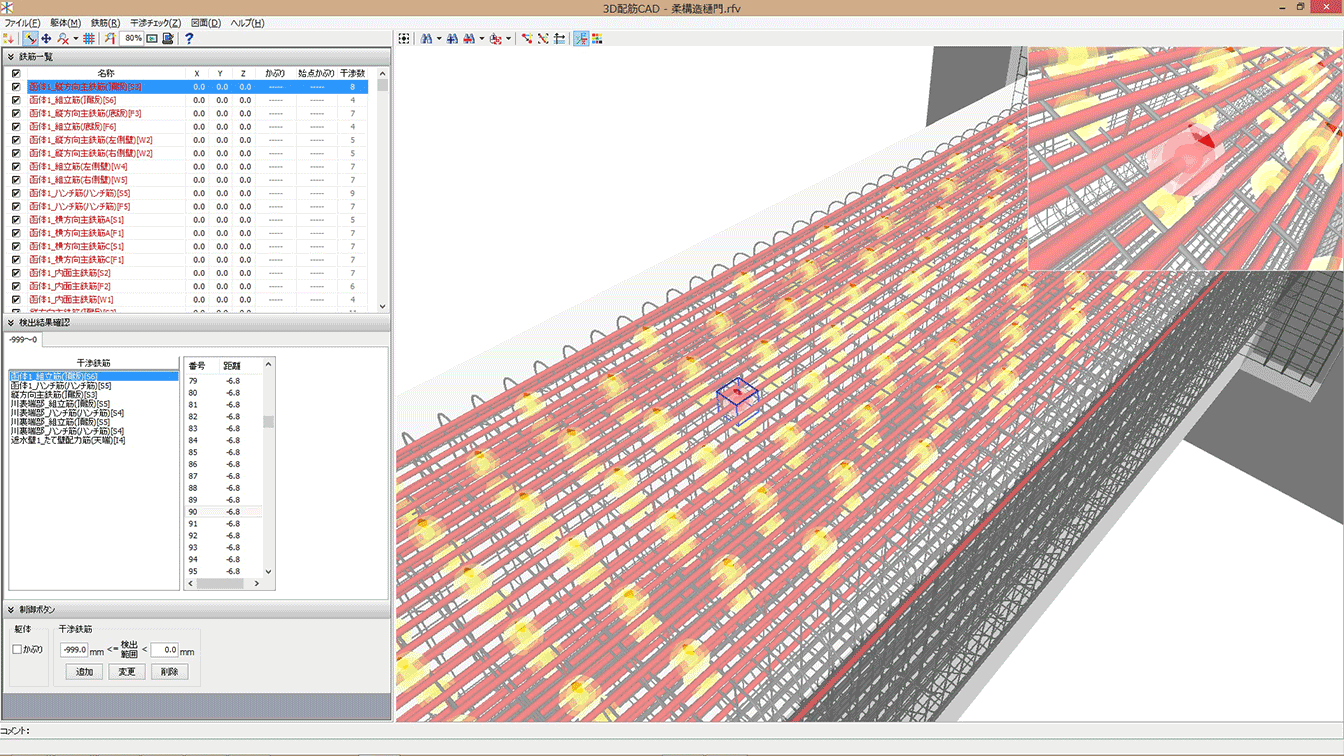Uncheck 函体1_縦方向主鉄筋(頂版)[S3] row checkbox

pyautogui.click(x=16, y=87)
